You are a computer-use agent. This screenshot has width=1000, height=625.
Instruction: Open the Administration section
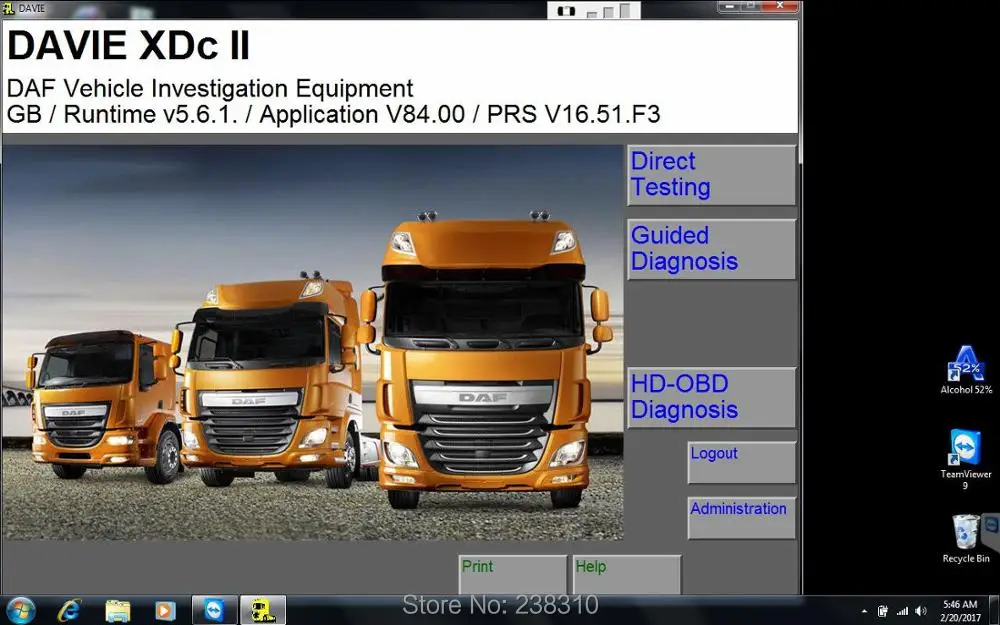point(742,517)
